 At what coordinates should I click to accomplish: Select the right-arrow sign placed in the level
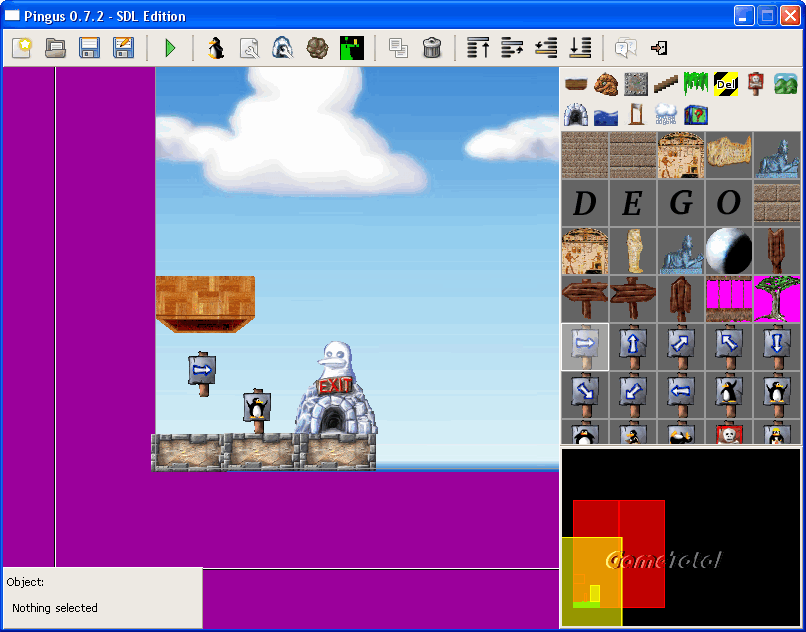(202, 374)
